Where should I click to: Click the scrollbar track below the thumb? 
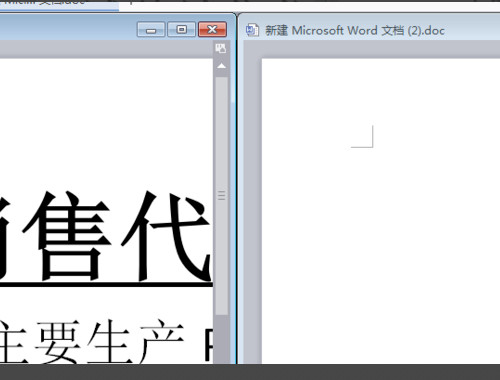pyautogui.click(x=222, y=339)
